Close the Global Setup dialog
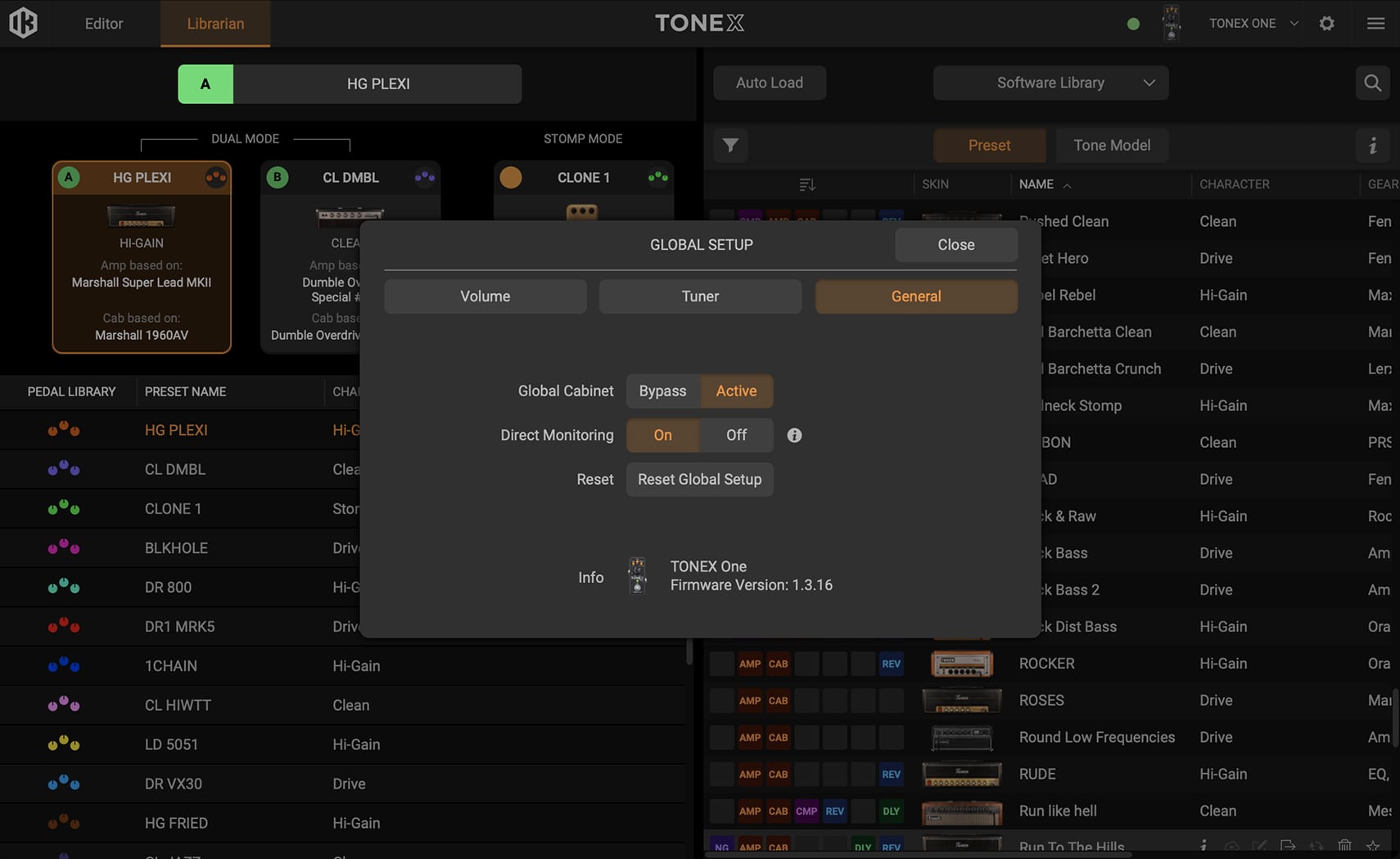Screen dimensions: 1400x859 pos(955,245)
